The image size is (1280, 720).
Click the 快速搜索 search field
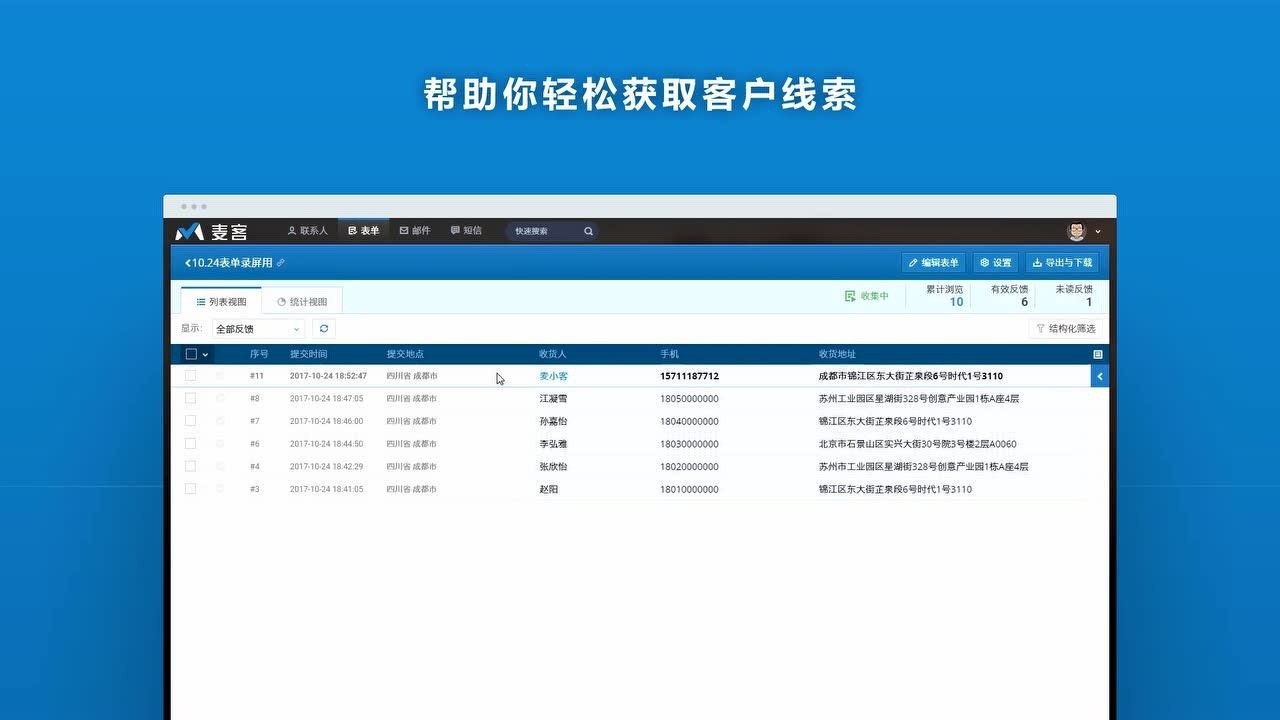[545, 231]
